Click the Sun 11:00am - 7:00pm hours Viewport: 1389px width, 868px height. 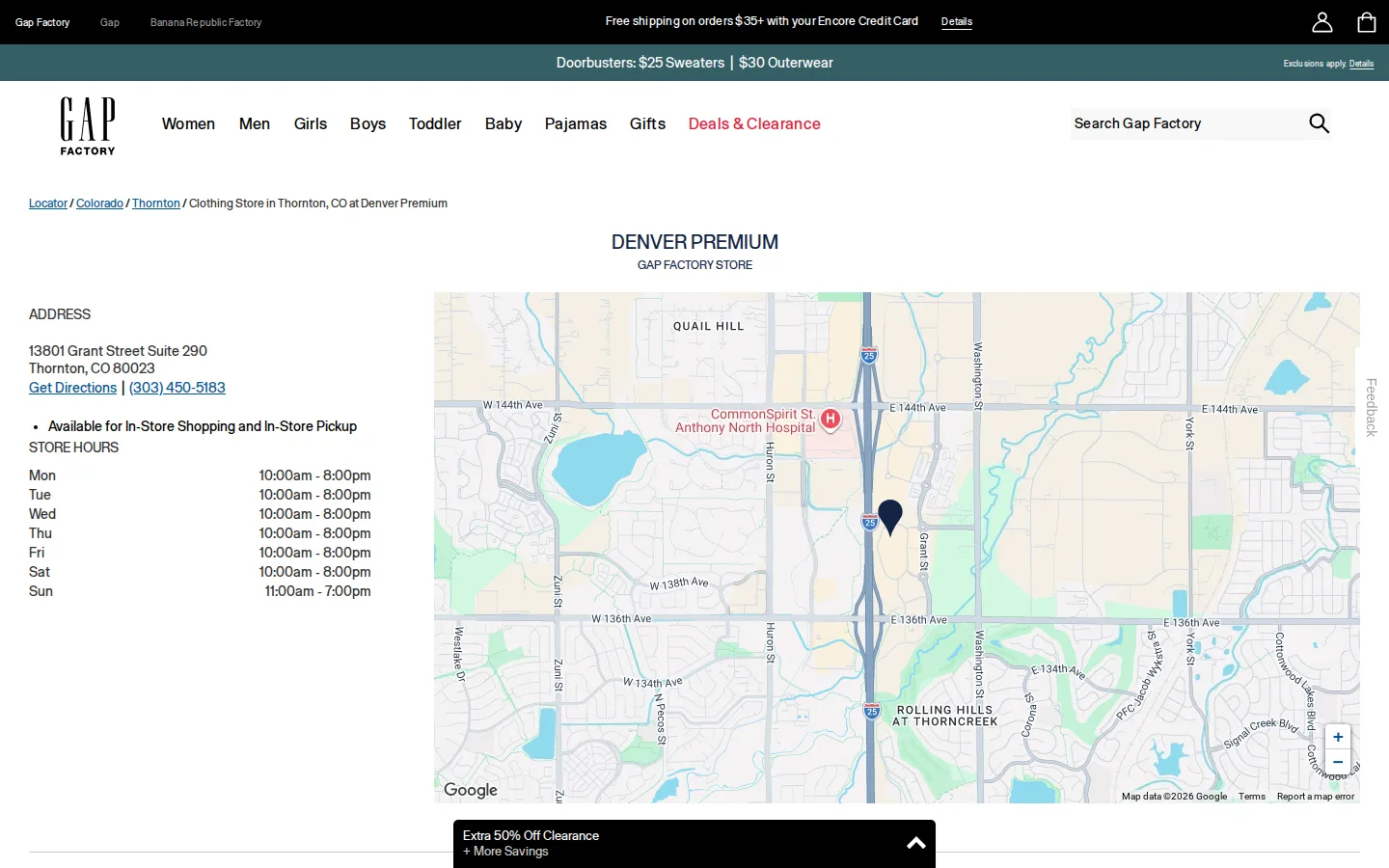click(x=200, y=591)
